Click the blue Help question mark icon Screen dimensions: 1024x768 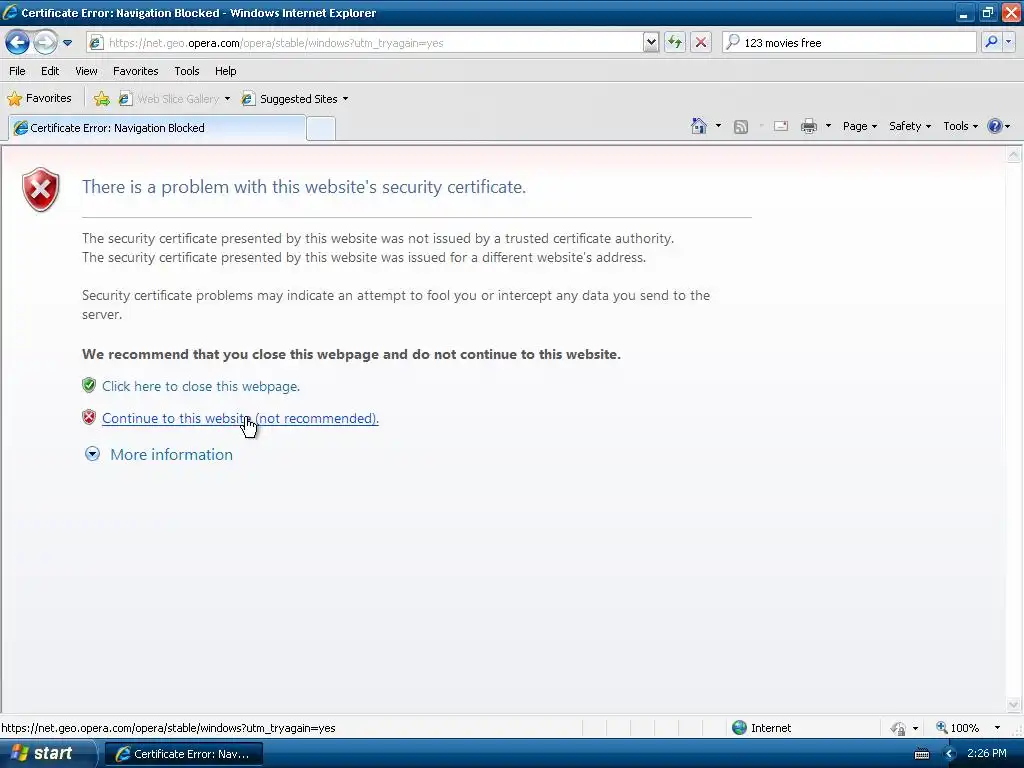click(995, 126)
